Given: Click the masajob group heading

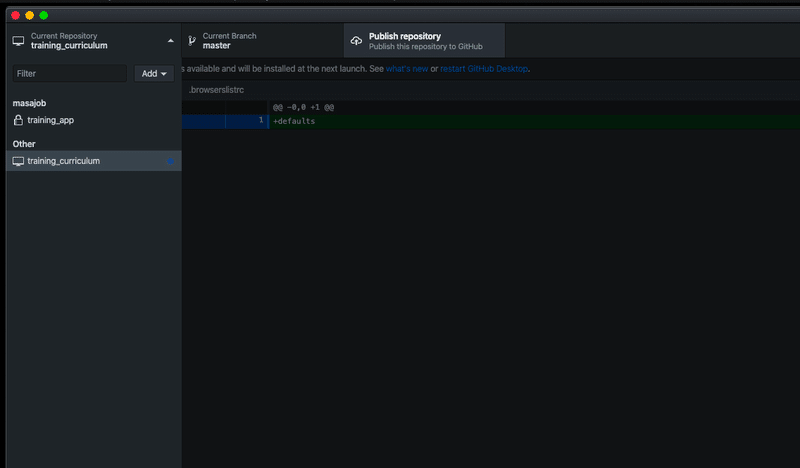Looking at the screenshot, I should pyautogui.click(x=29, y=103).
